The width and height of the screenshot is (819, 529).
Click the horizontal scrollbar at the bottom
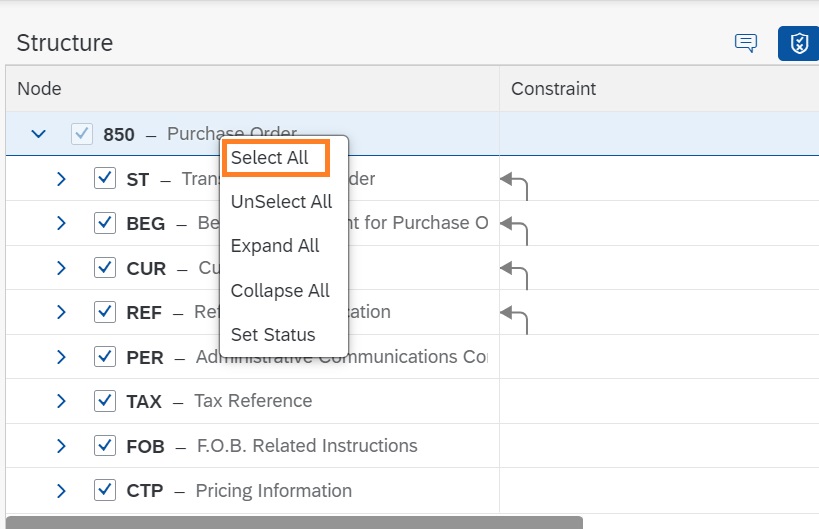[x=294, y=522]
